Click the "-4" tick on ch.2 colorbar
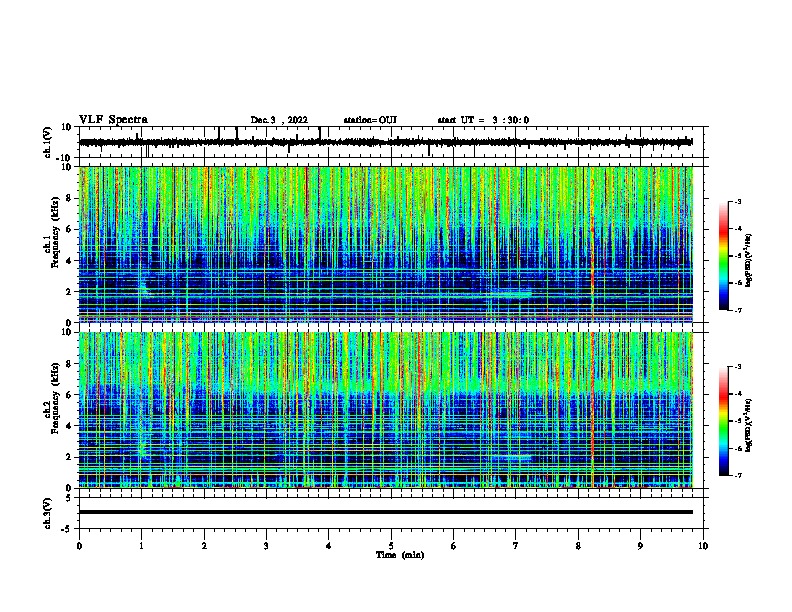This screenshot has width=792, height=612. click(x=737, y=394)
